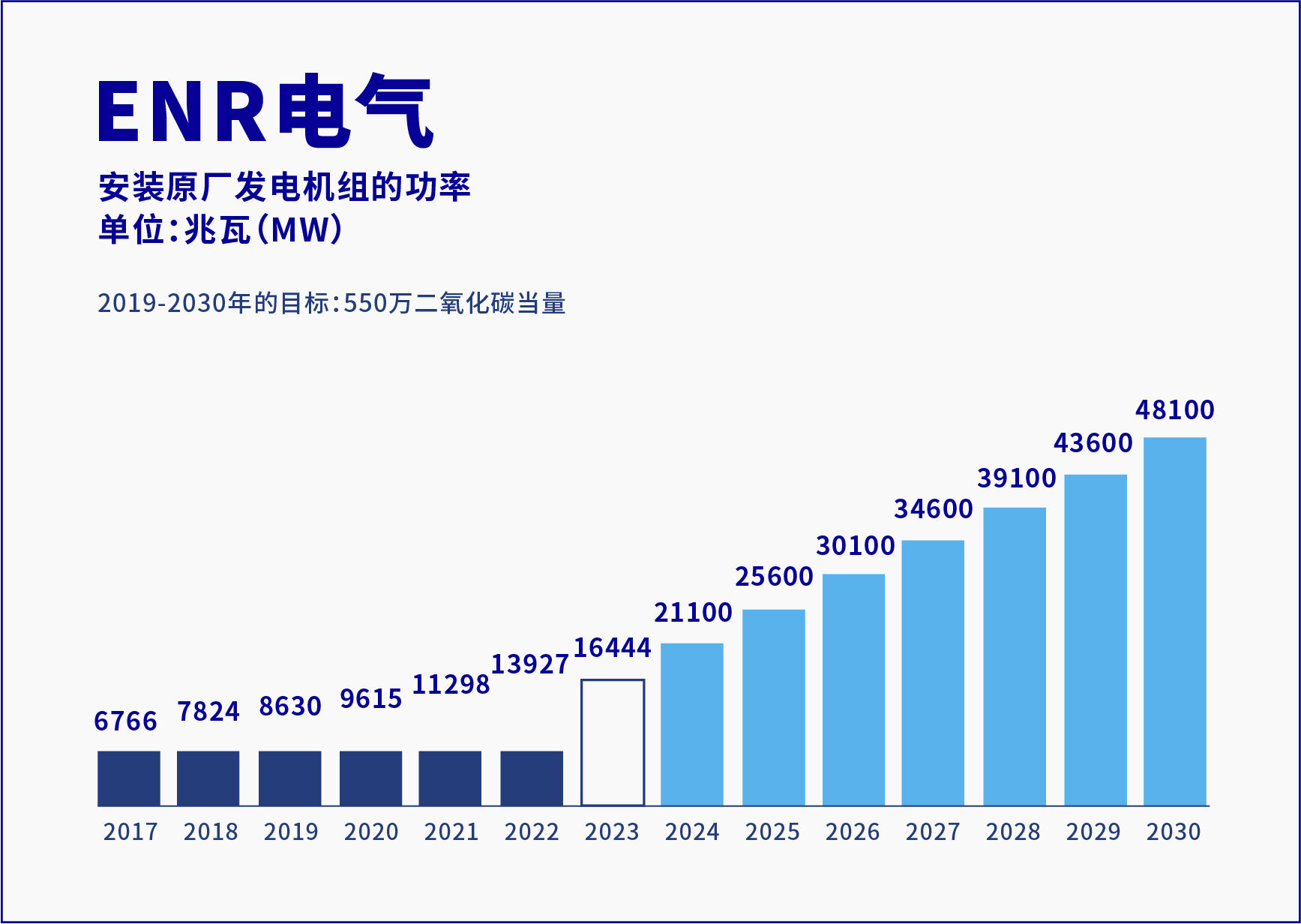Click the light blue 2028 bar

point(1014,656)
